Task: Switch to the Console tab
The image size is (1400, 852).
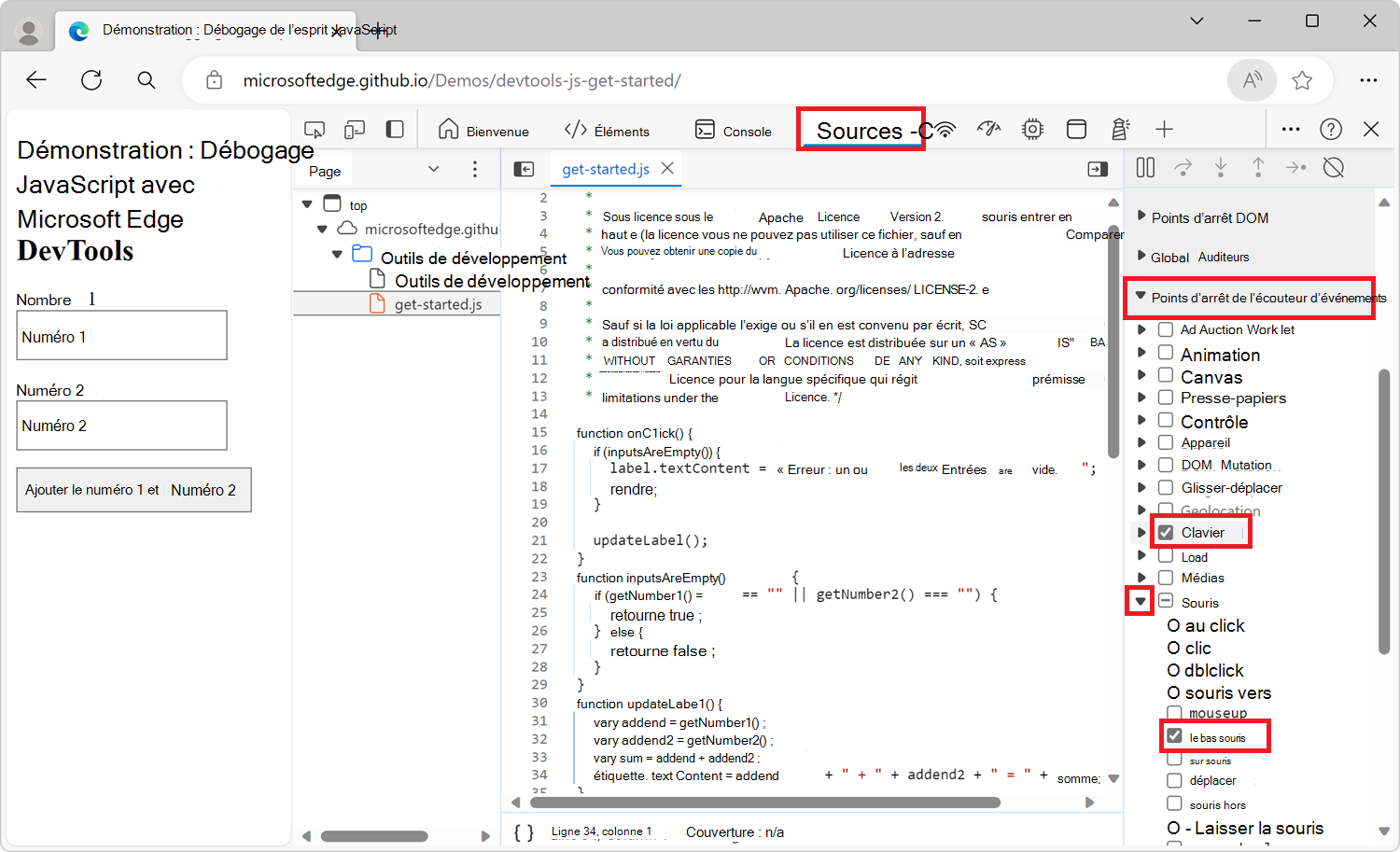Action: coord(734,131)
